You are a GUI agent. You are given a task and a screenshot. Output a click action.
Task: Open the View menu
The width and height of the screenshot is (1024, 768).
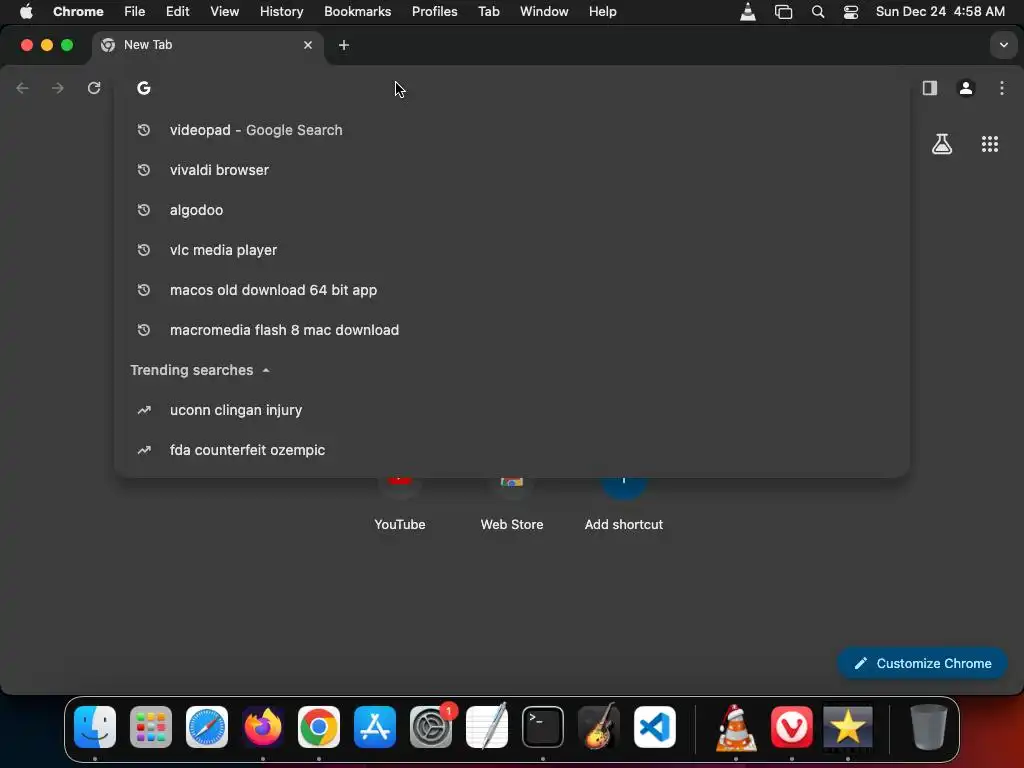225,11
